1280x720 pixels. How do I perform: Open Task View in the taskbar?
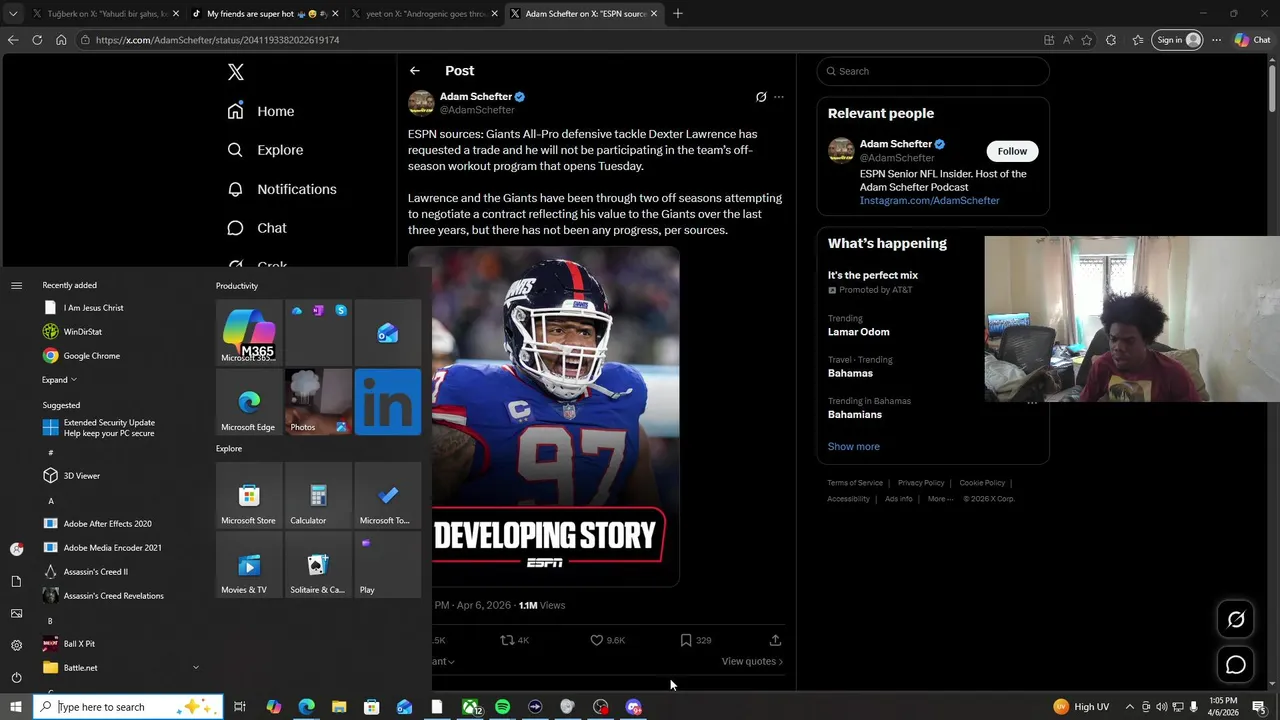pos(240,707)
